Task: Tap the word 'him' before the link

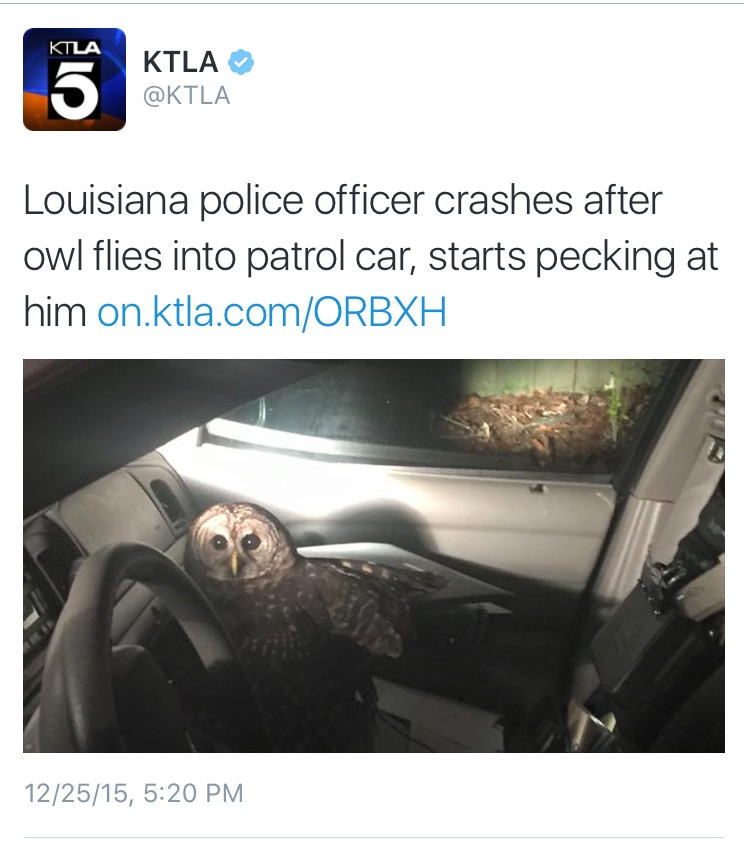Action: [55, 312]
